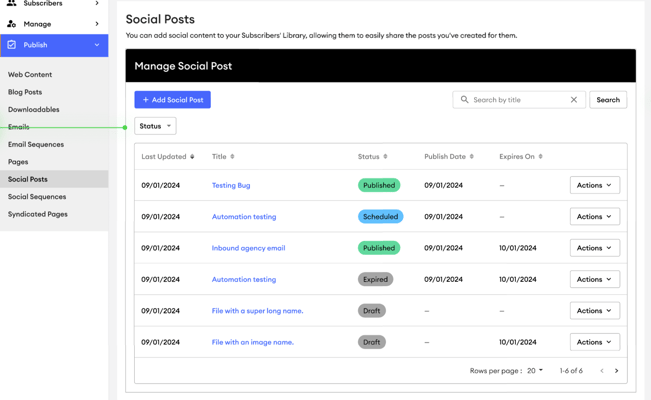The height and width of the screenshot is (400, 651).
Task: Open the Status filter dropdown
Action: pos(155,126)
